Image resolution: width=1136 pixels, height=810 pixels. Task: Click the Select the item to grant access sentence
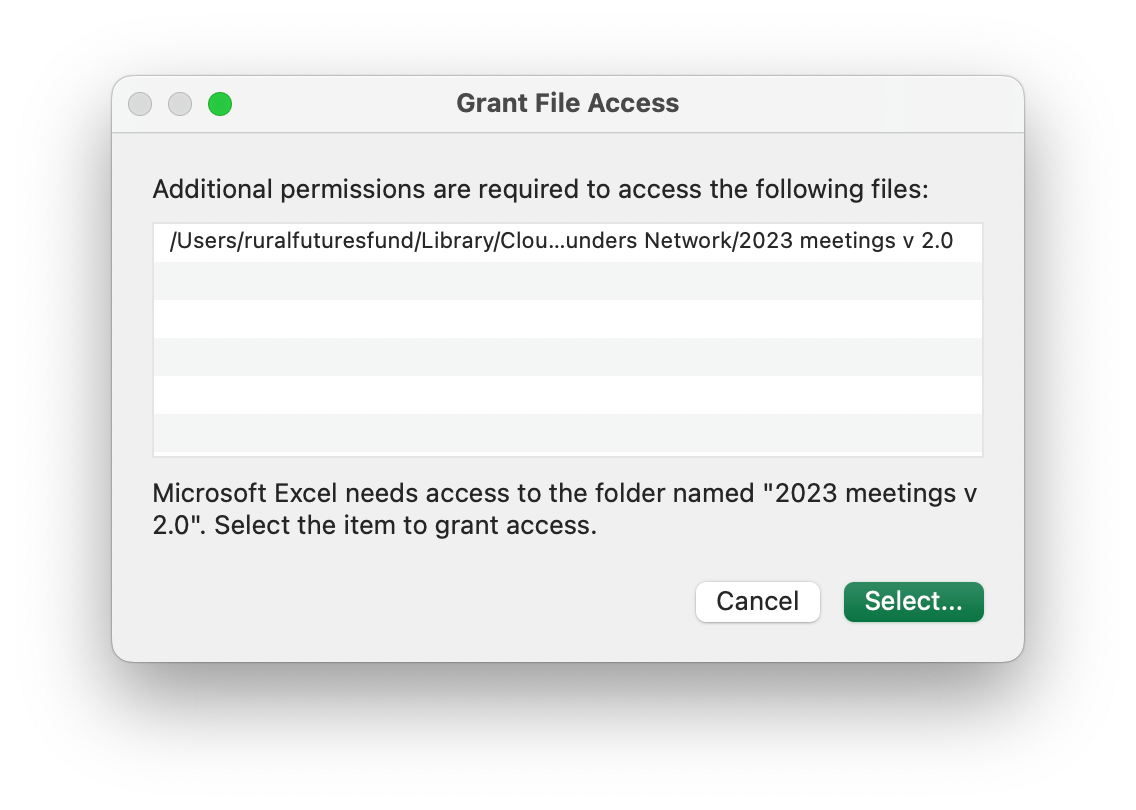coord(405,526)
